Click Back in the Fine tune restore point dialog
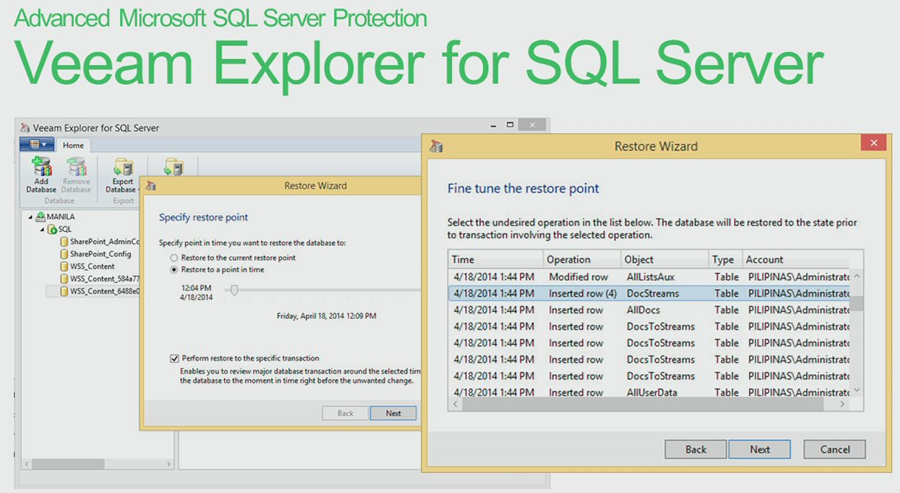 (x=696, y=449)
